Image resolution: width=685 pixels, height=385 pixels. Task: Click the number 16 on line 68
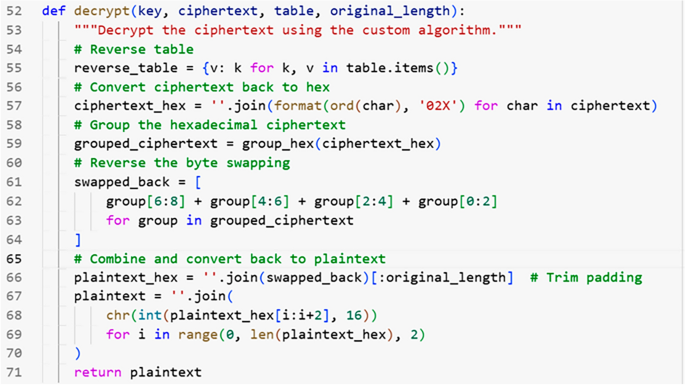click(x=354, y=316)
